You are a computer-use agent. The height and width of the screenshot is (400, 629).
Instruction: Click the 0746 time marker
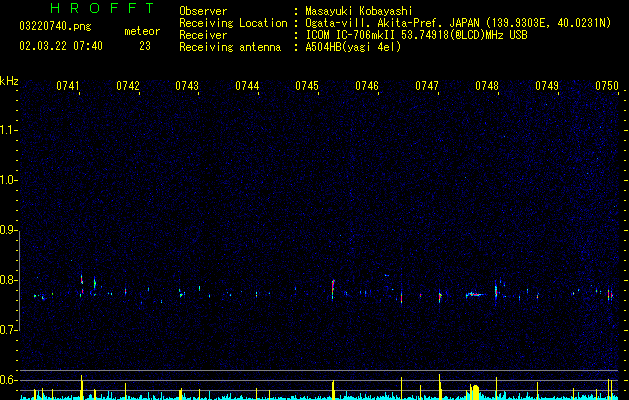click(367, 86)
